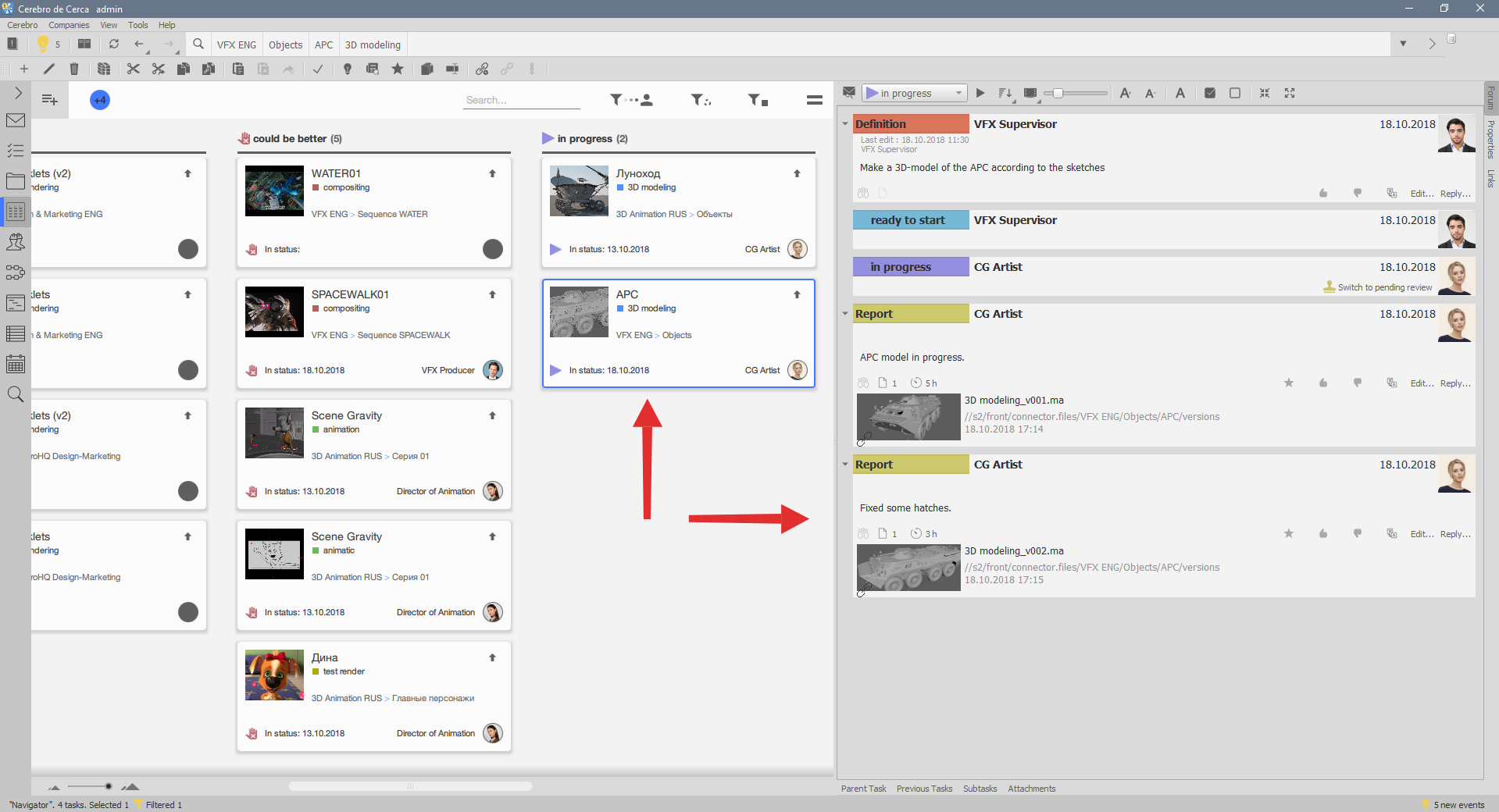Open the thumbnail size dropdown icon
The width and height of the screenshot is (1499, 812).
click(x=1031, y=94)
